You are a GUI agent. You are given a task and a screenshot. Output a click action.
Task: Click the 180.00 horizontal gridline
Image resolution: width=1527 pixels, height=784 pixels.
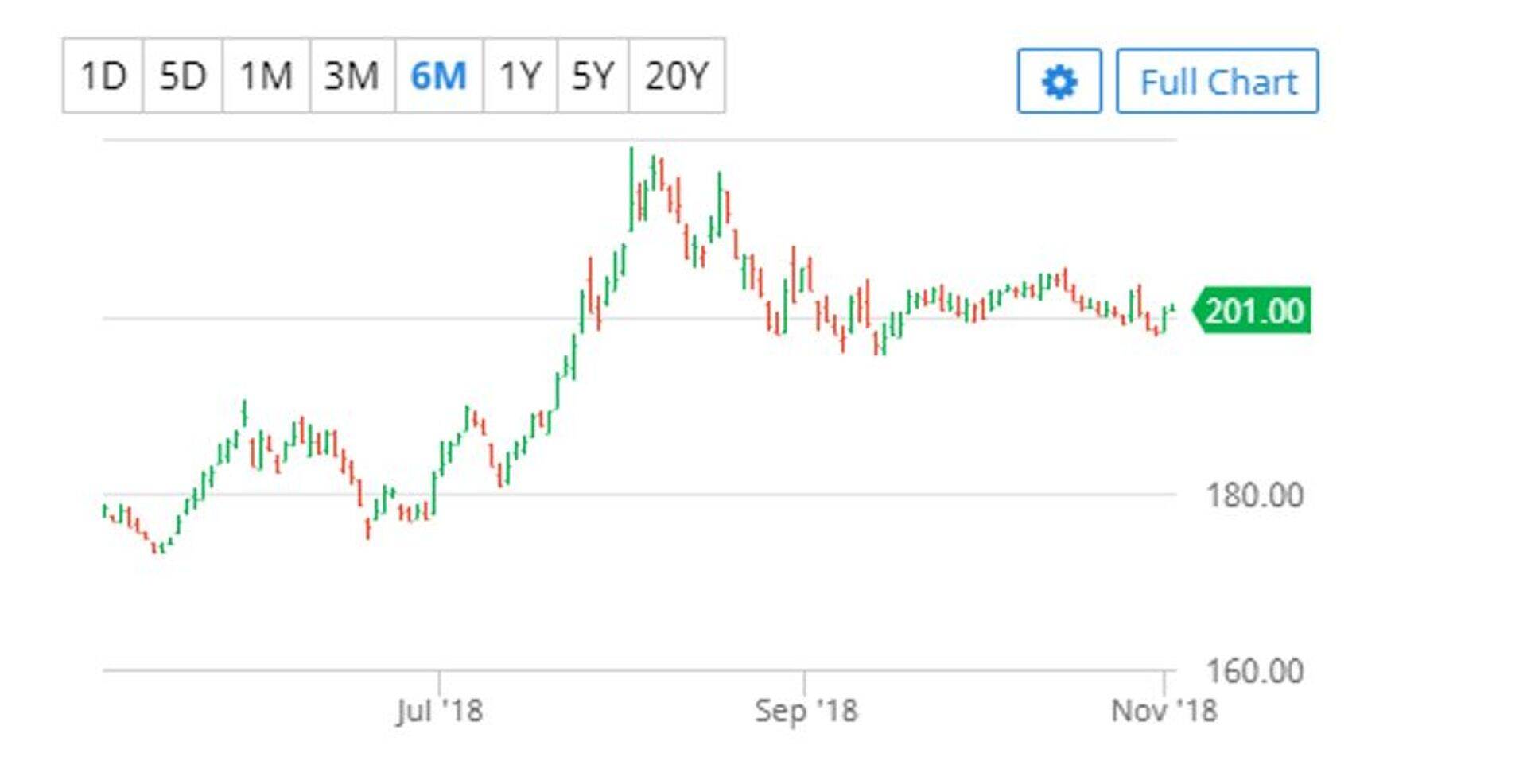pos(716,495)
